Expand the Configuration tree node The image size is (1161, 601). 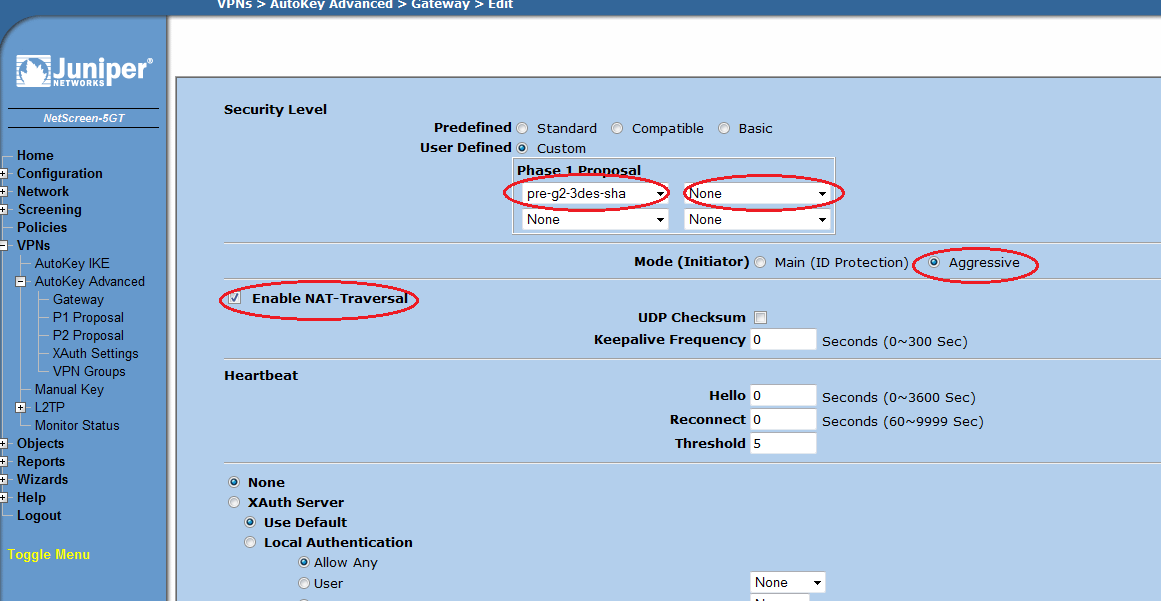pos(4,174)
